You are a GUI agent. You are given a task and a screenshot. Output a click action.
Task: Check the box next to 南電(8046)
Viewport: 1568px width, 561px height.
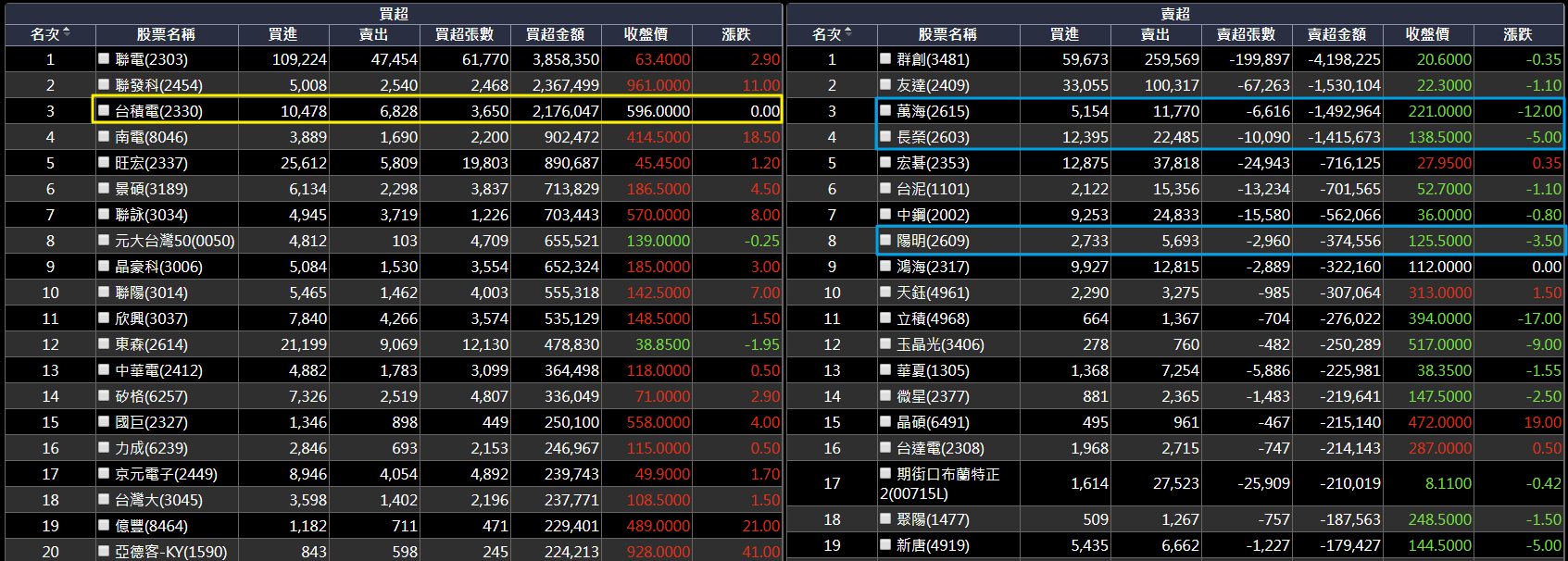tap(105, 136)
